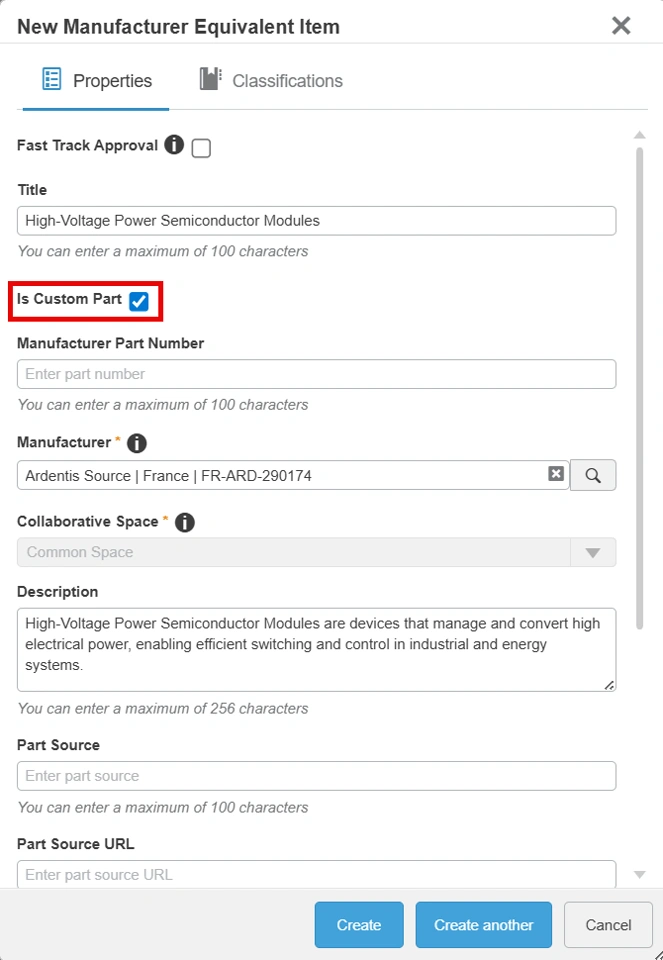Click the scroll down arrow of the form
This screenshot has width=663, height=960.
click(639, 875)
